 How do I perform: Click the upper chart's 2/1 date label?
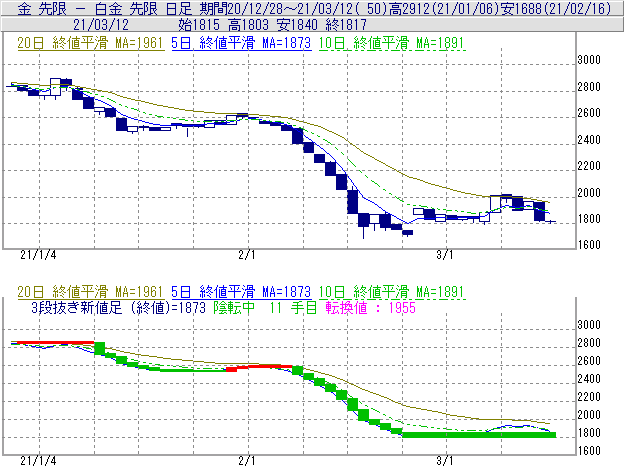click(247, 255)
